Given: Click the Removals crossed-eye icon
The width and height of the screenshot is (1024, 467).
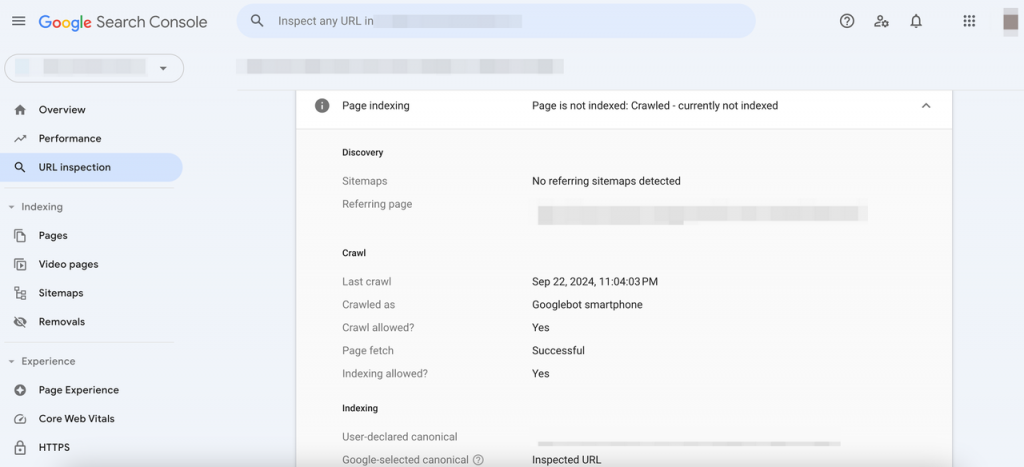Looking at the screenshot, I should coord(20,322).
